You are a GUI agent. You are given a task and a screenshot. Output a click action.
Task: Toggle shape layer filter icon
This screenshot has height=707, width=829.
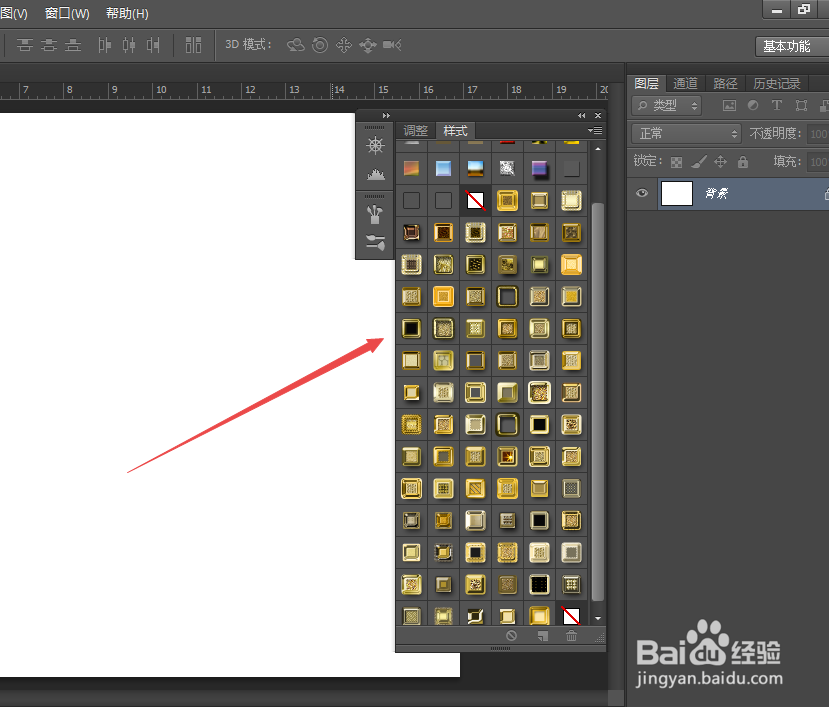[x=802, y=105]
